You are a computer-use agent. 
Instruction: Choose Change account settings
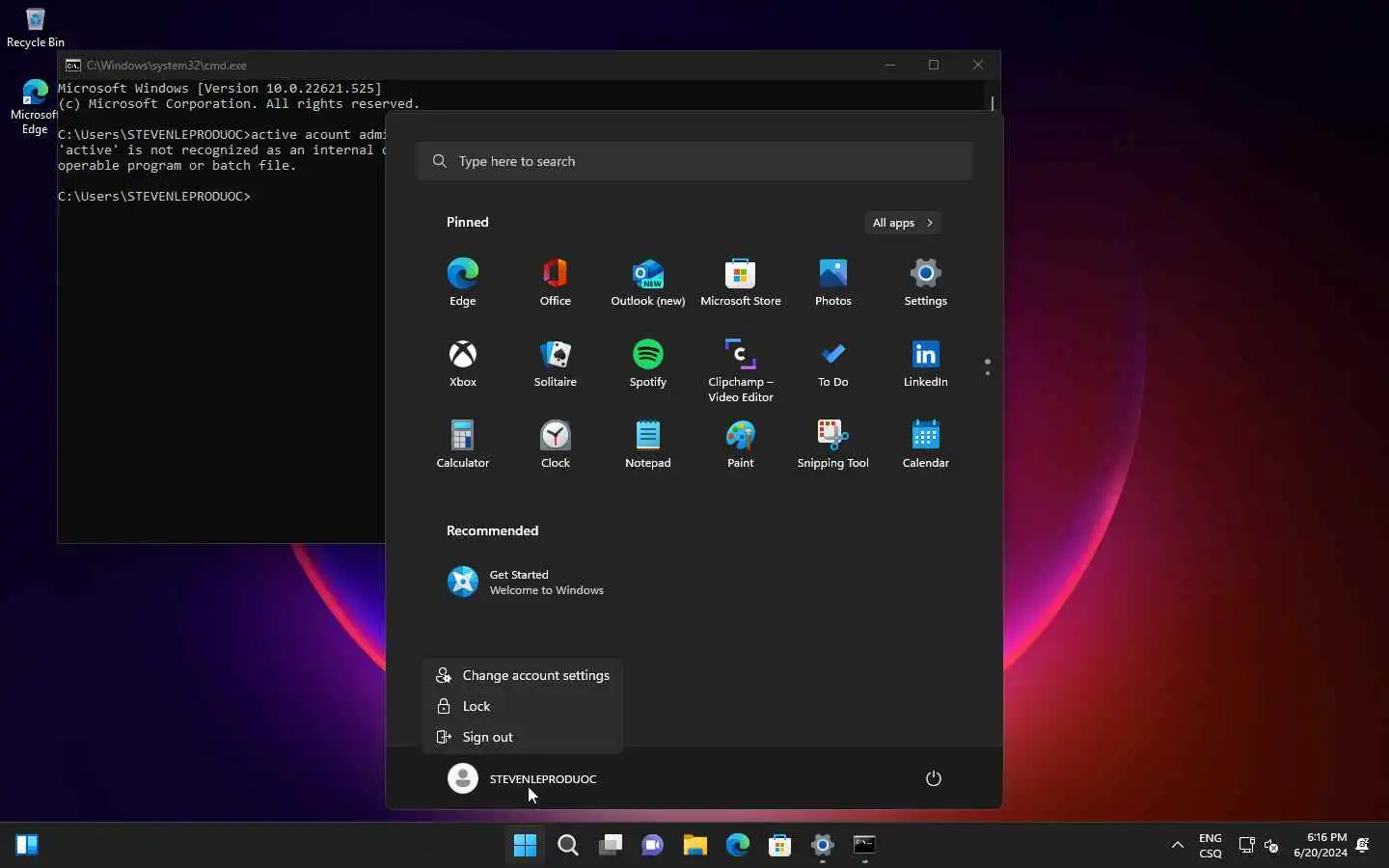[x=523, y=675]
